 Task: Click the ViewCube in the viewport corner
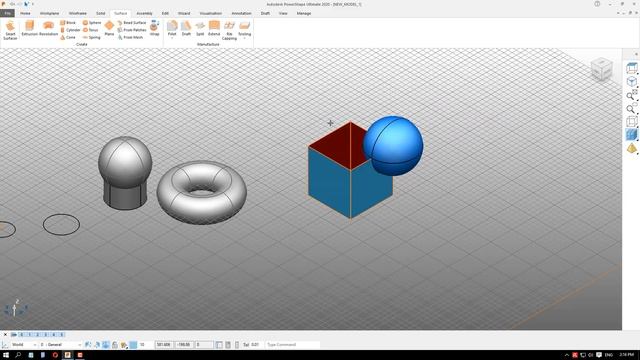[601, 69]
